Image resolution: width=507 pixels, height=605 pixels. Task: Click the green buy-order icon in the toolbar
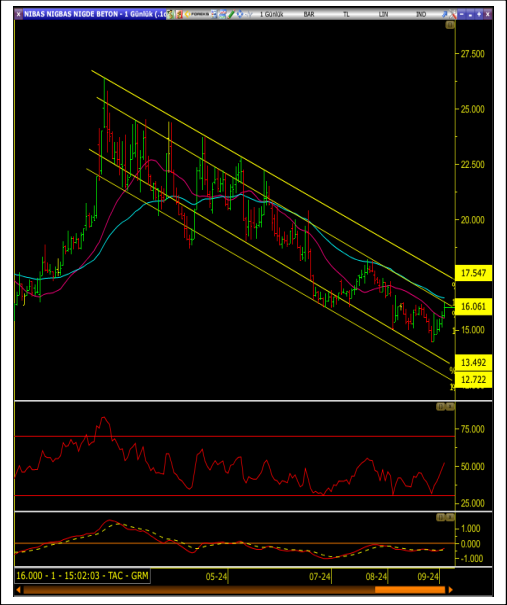click(x=171, y=14)
